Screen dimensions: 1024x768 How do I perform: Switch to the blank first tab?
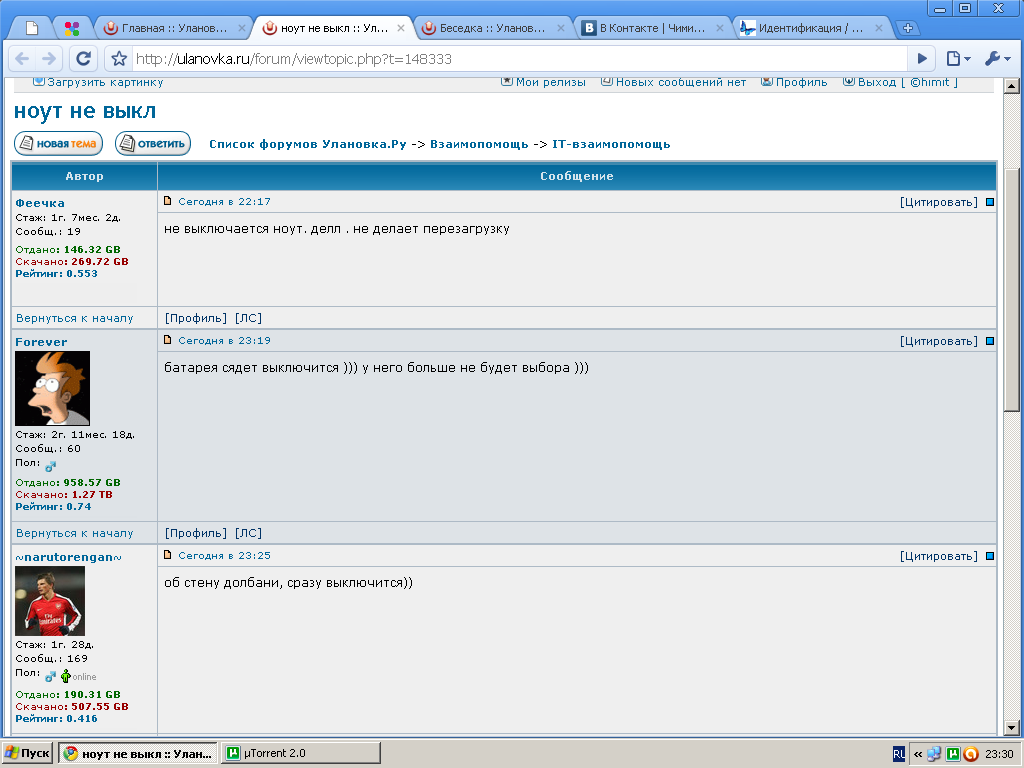point(32,28)
